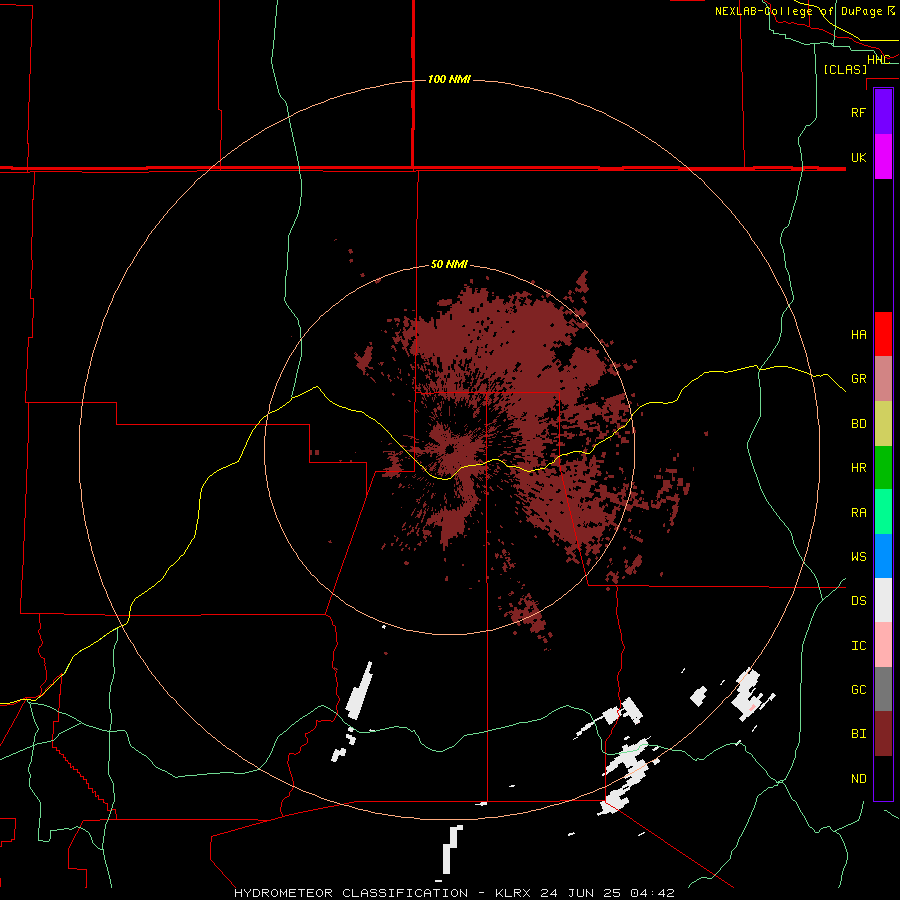The width and height of the screenshot is (900, 900).
Task: Click the HA legend label
Action: click(x=858, y=334)
